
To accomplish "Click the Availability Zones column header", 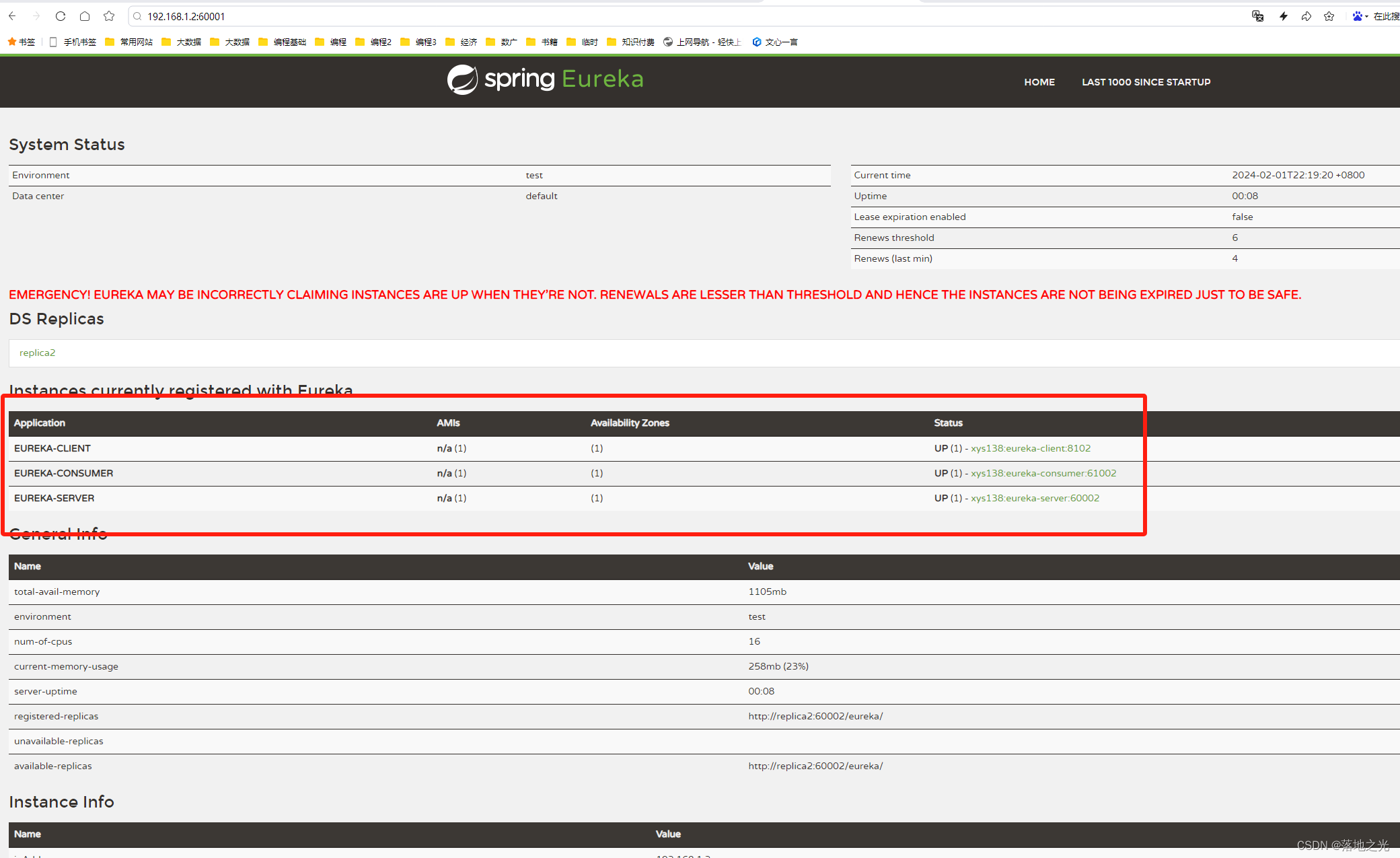I will click(630, 423).
